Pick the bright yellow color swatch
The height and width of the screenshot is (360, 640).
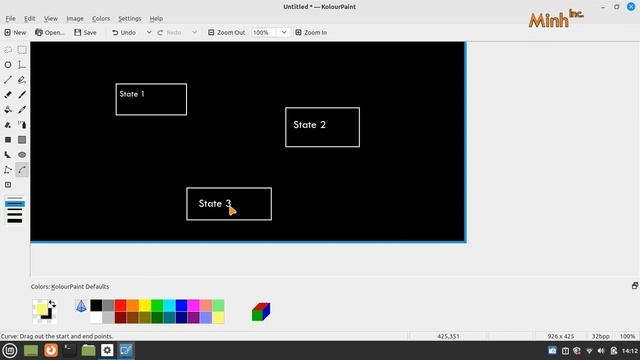145,305
